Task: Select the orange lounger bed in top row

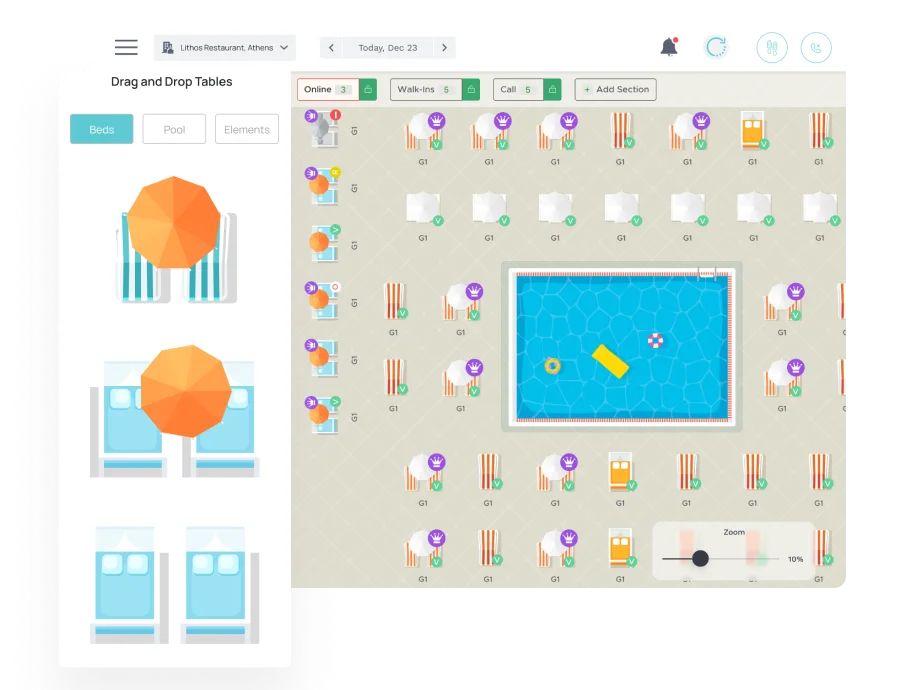Action: 753,131
